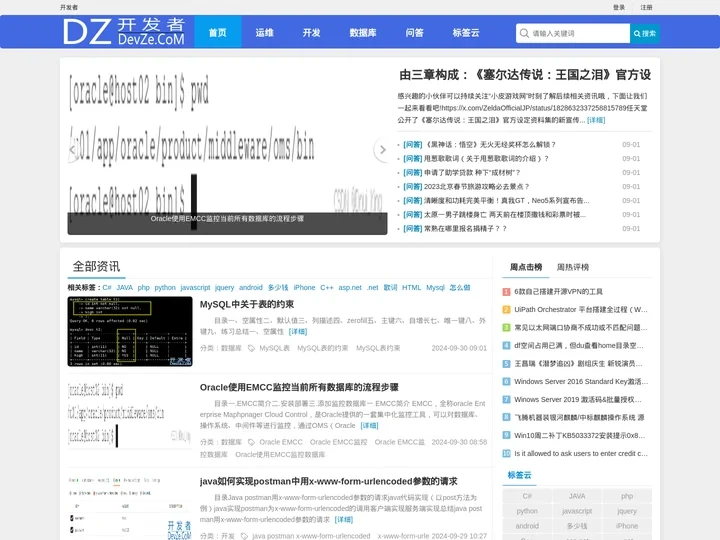Click the android related tag
This screenshot has width=720, height=540.
tap(251, 288)
